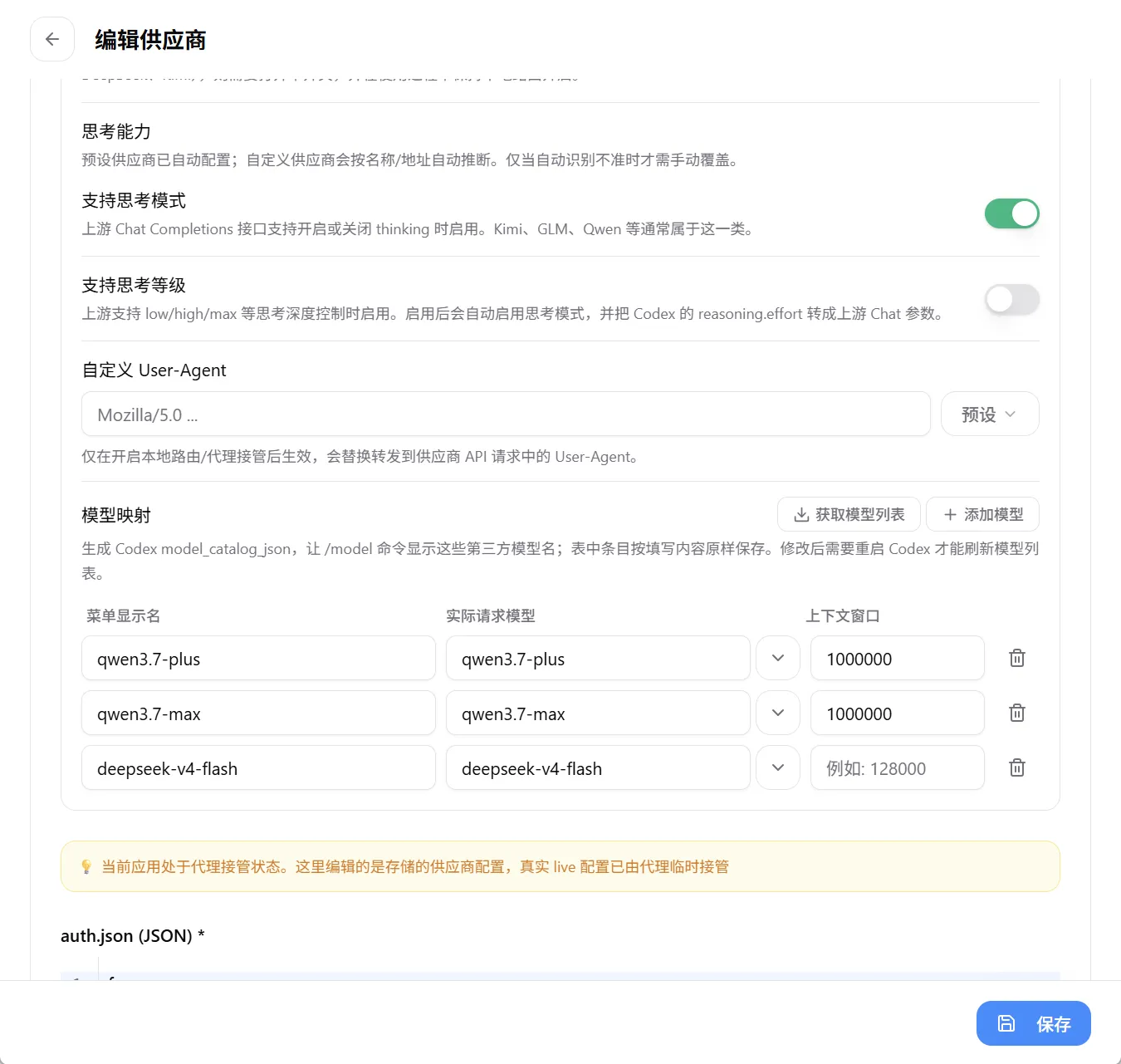Edit context window value for qwen3.7-max
This screenshot has width=1121, height=1064.
898,713
